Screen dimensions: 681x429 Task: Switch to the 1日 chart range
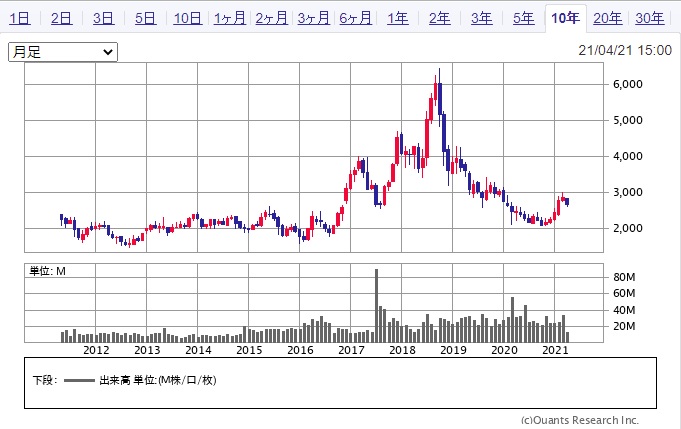[20, 19]
